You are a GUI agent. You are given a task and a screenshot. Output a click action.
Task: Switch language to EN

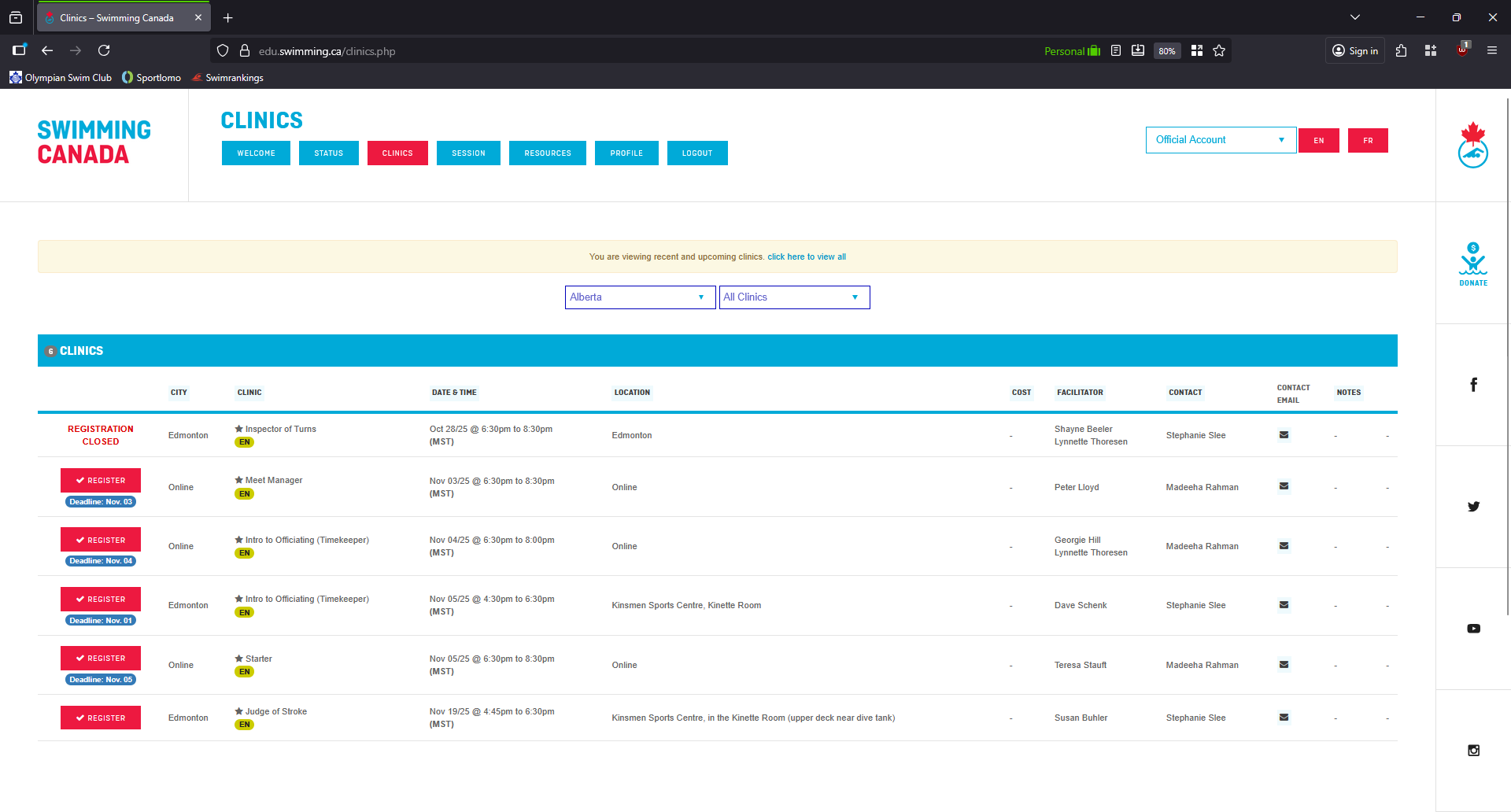point(1318,141)
